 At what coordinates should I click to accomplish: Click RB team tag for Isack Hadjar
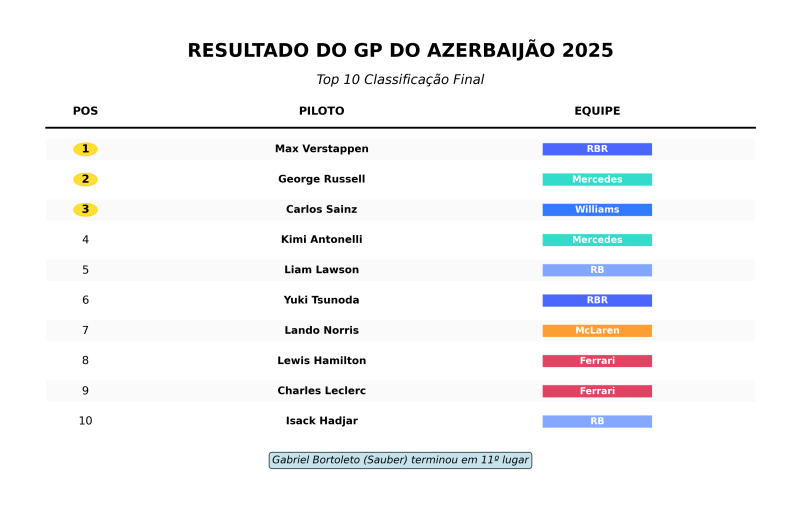click(x=597, y=421)
